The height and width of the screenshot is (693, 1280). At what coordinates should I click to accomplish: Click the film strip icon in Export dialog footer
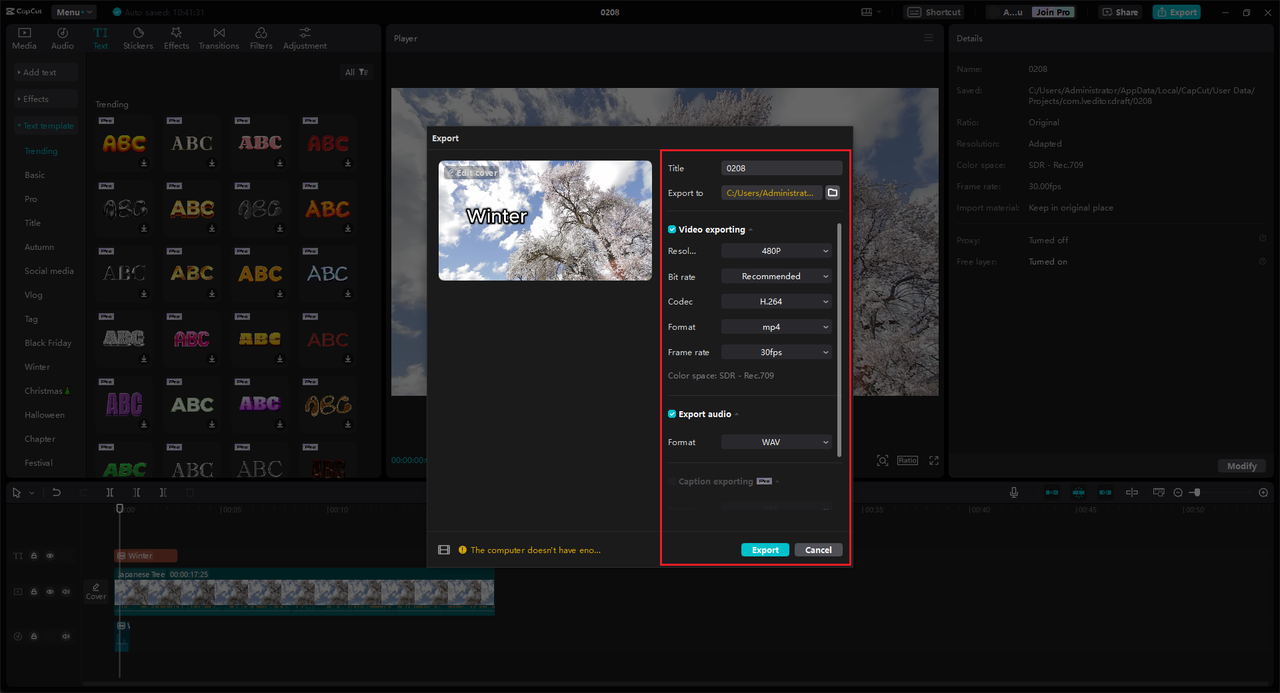click(445, 550)
